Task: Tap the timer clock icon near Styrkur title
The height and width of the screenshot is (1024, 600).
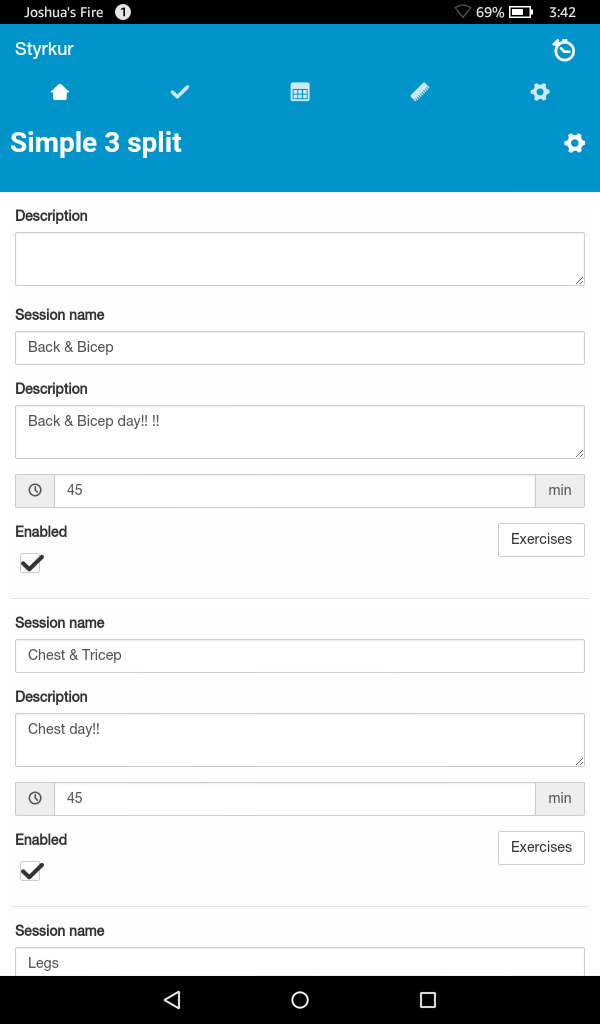Action: pyautogui.click(x=564, y=50)
